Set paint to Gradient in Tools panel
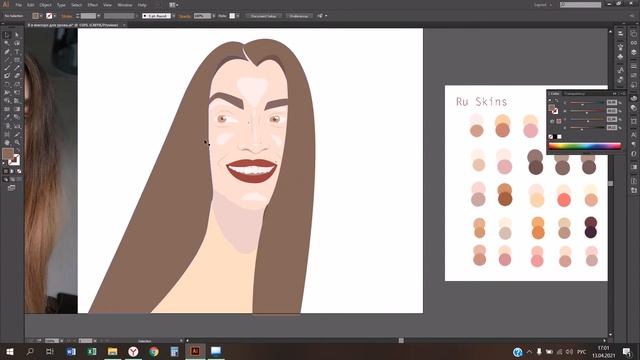Screen dimensions: 640x360 [12, 171]
